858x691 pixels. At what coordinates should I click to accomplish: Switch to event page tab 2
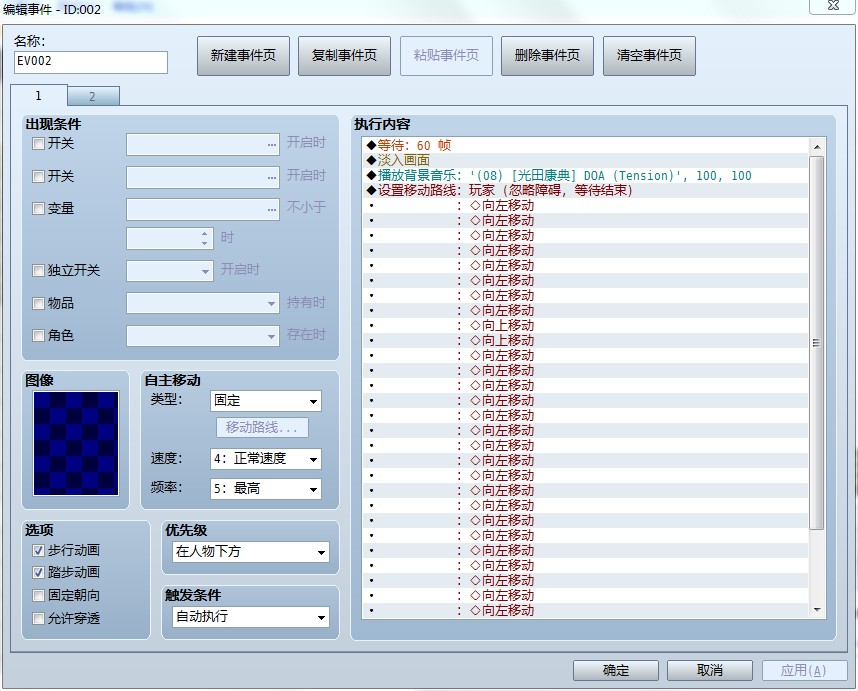coord(92,96)
